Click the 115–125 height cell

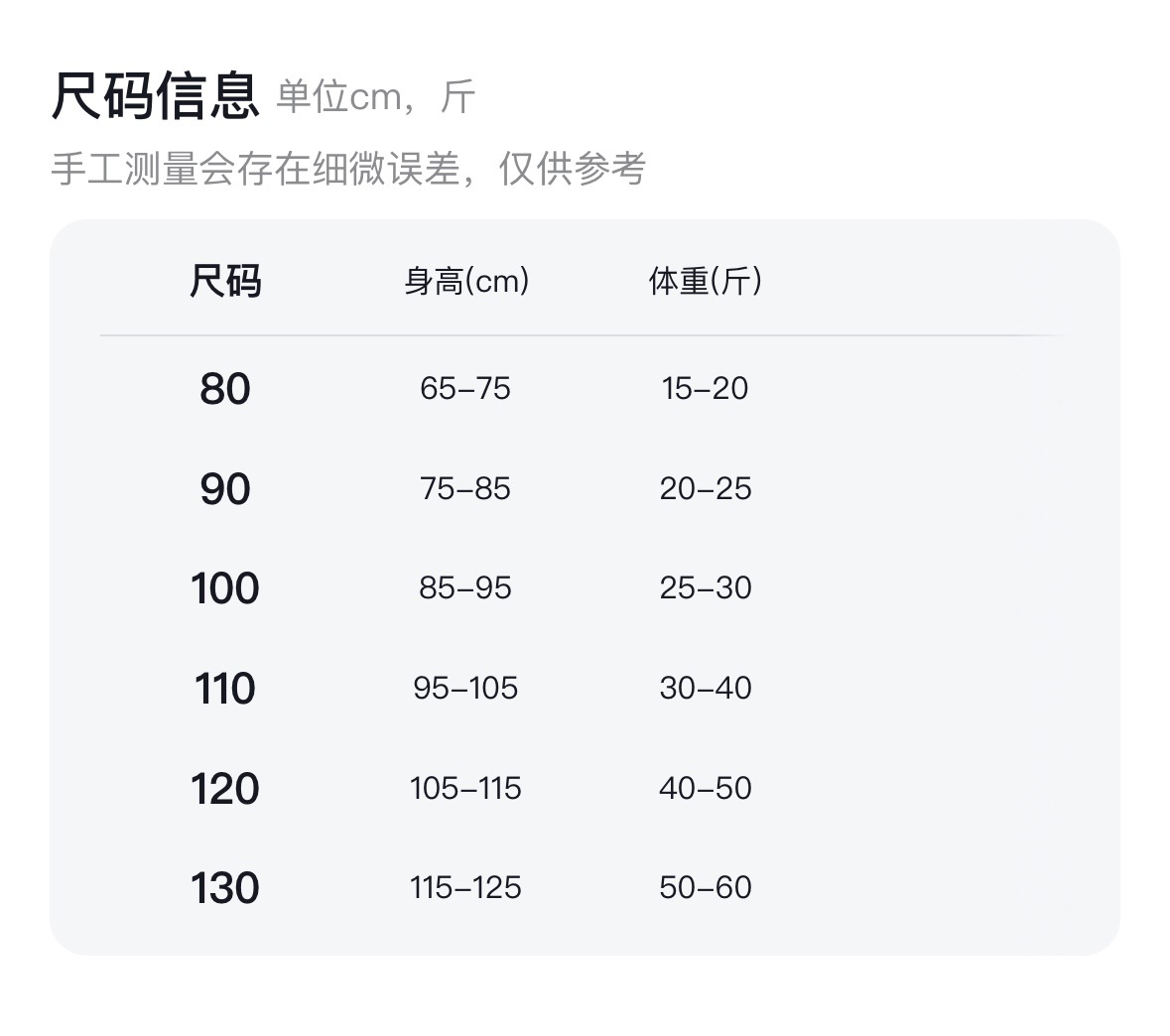(x=465, y=887)
